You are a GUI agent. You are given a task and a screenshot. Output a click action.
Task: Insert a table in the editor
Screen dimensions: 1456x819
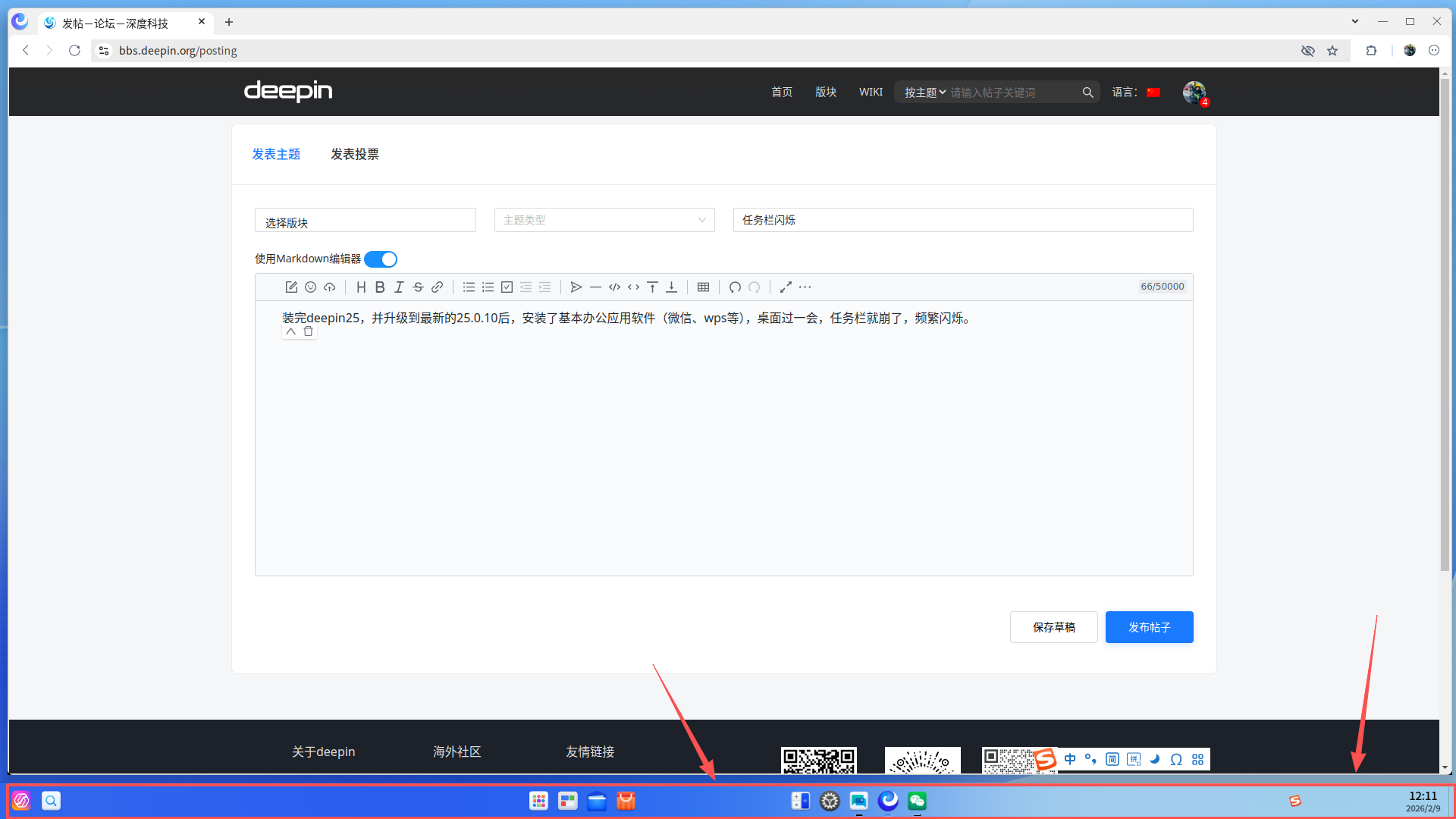click(703, 287)
